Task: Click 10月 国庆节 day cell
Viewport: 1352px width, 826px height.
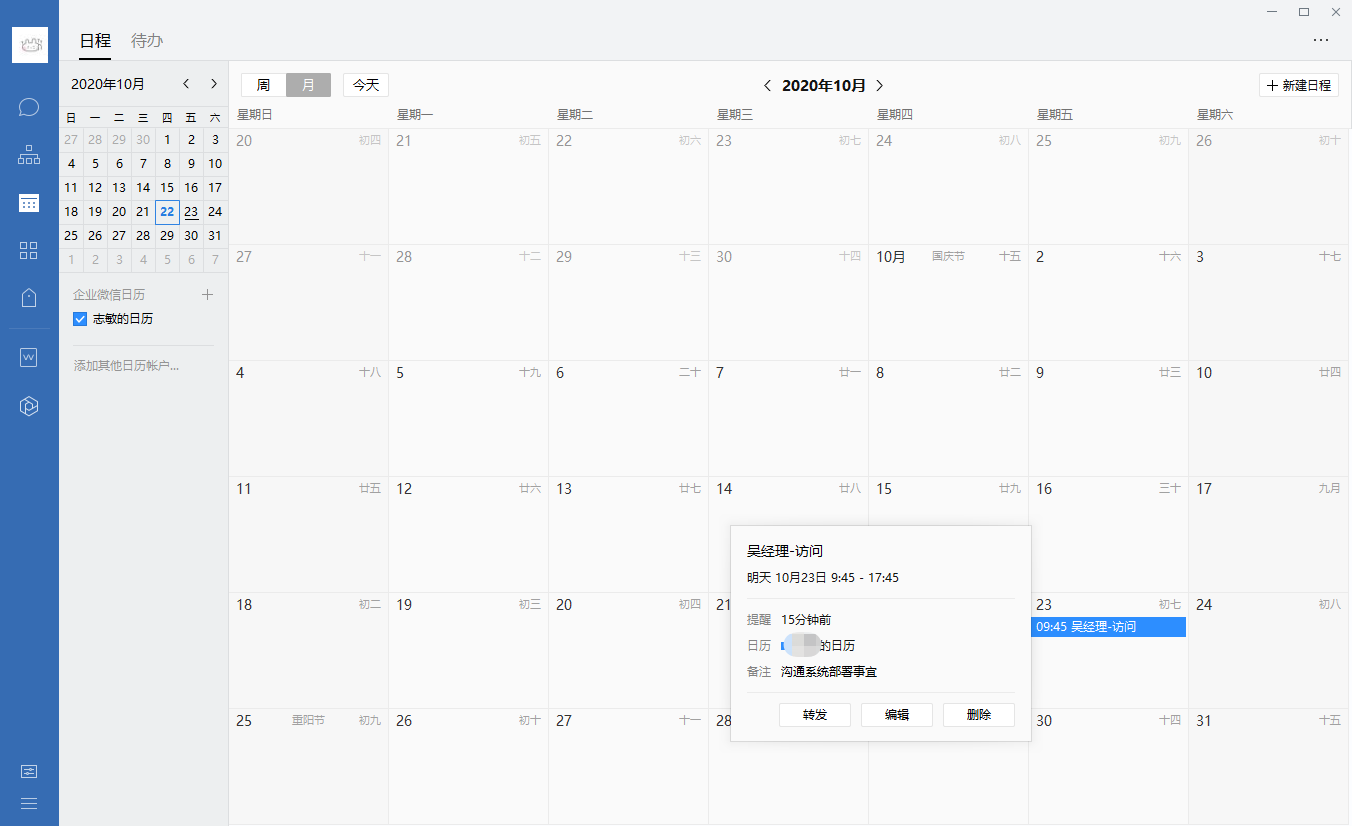Action: point(948,302)
